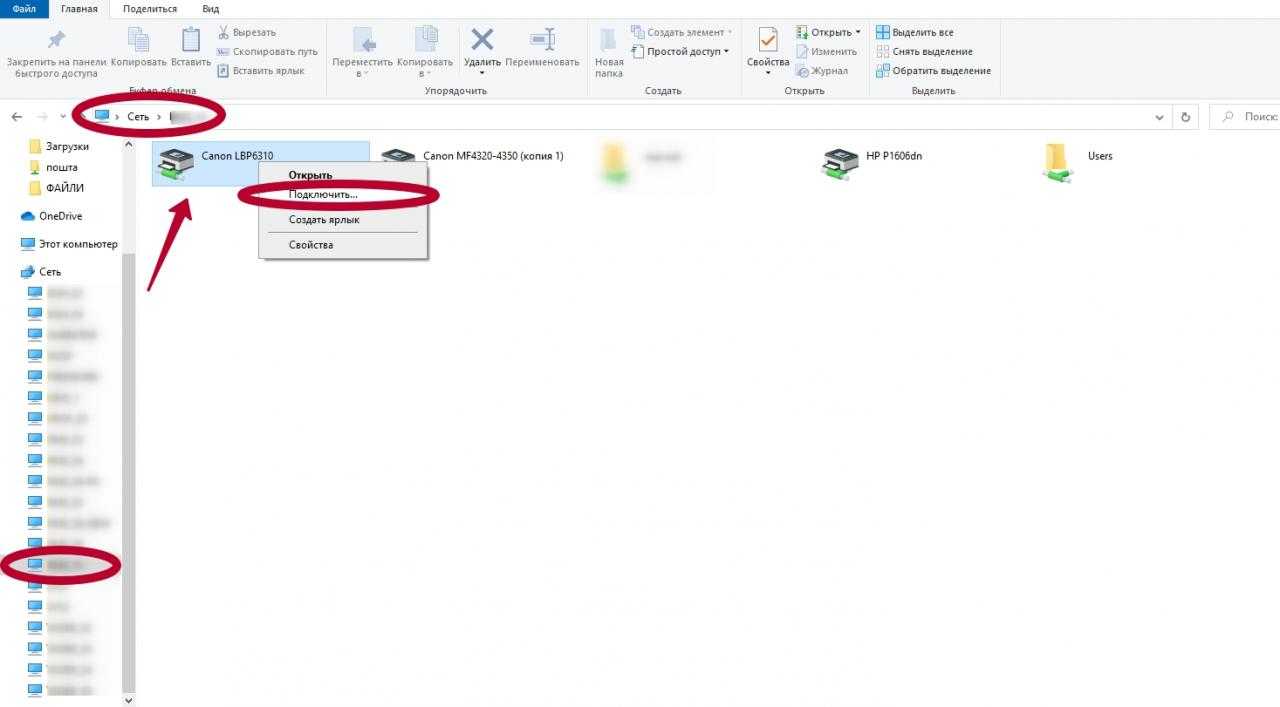1280x707 pixels.
Task: Click the Paste clipboard icon
Action: (x=191, y=40)
